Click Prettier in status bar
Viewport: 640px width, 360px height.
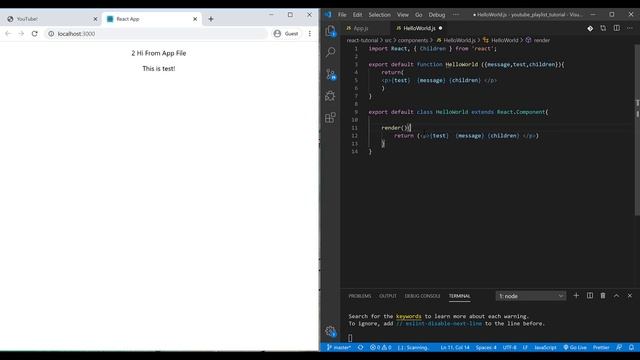click(x=601, y=347)
